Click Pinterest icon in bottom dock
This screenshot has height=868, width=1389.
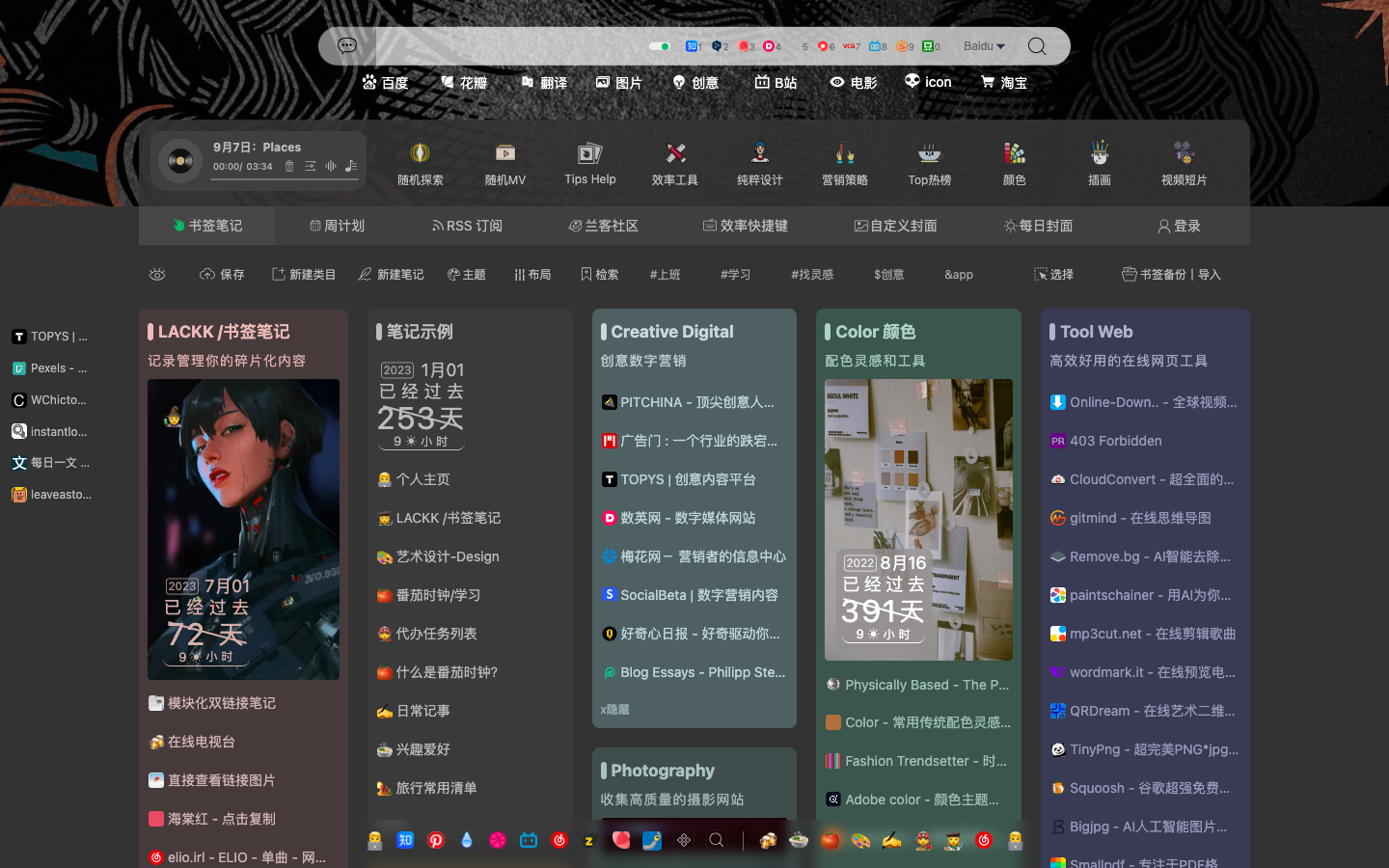(436, 840)
